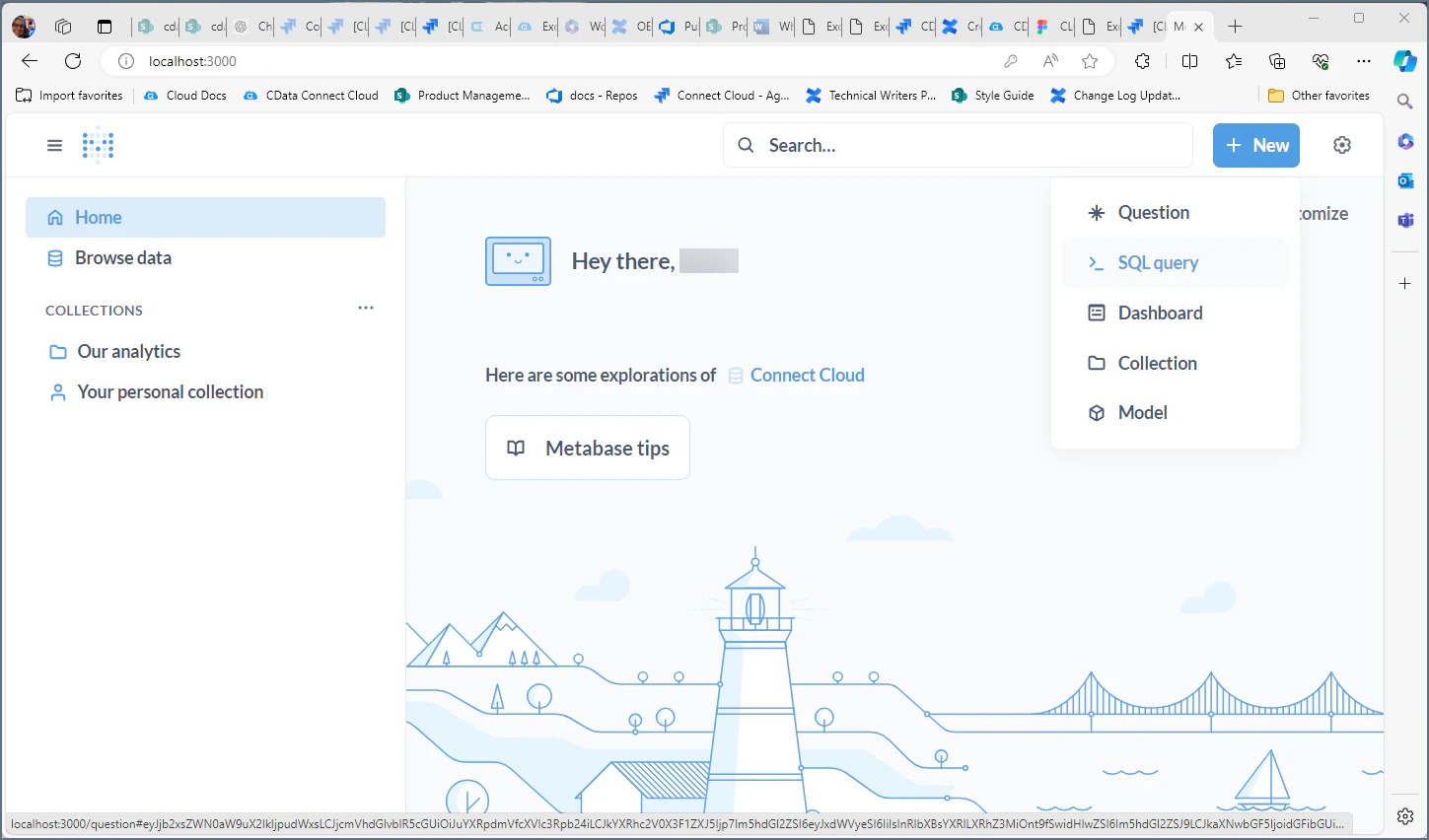Open the Our analytics folder icon
Viewport: 1429px width, 840px height.
click(x=57, y=351)
